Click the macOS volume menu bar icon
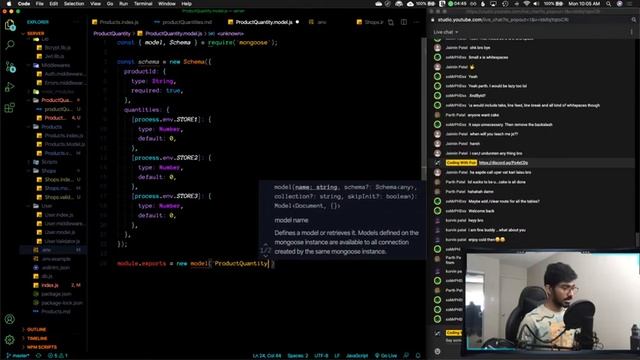The width and height of the screenshot is (640, 360). 536,4
